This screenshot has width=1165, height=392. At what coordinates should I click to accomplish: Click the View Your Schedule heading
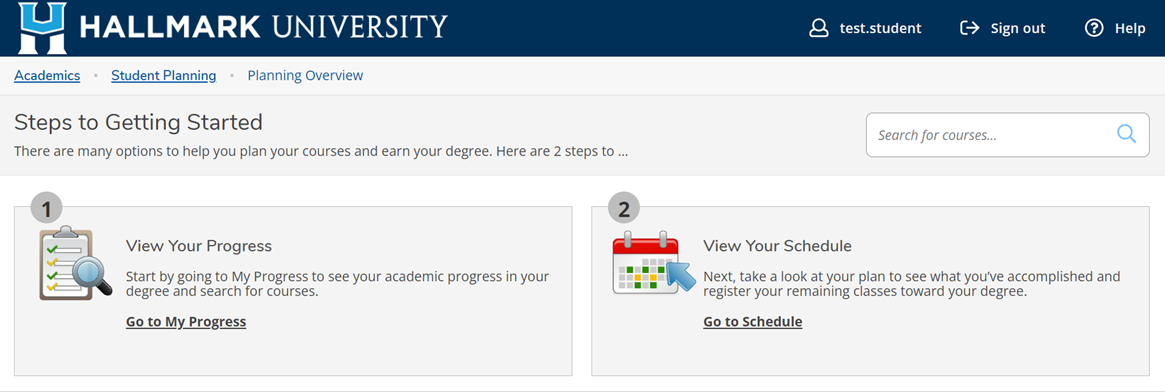pos(777,246)
